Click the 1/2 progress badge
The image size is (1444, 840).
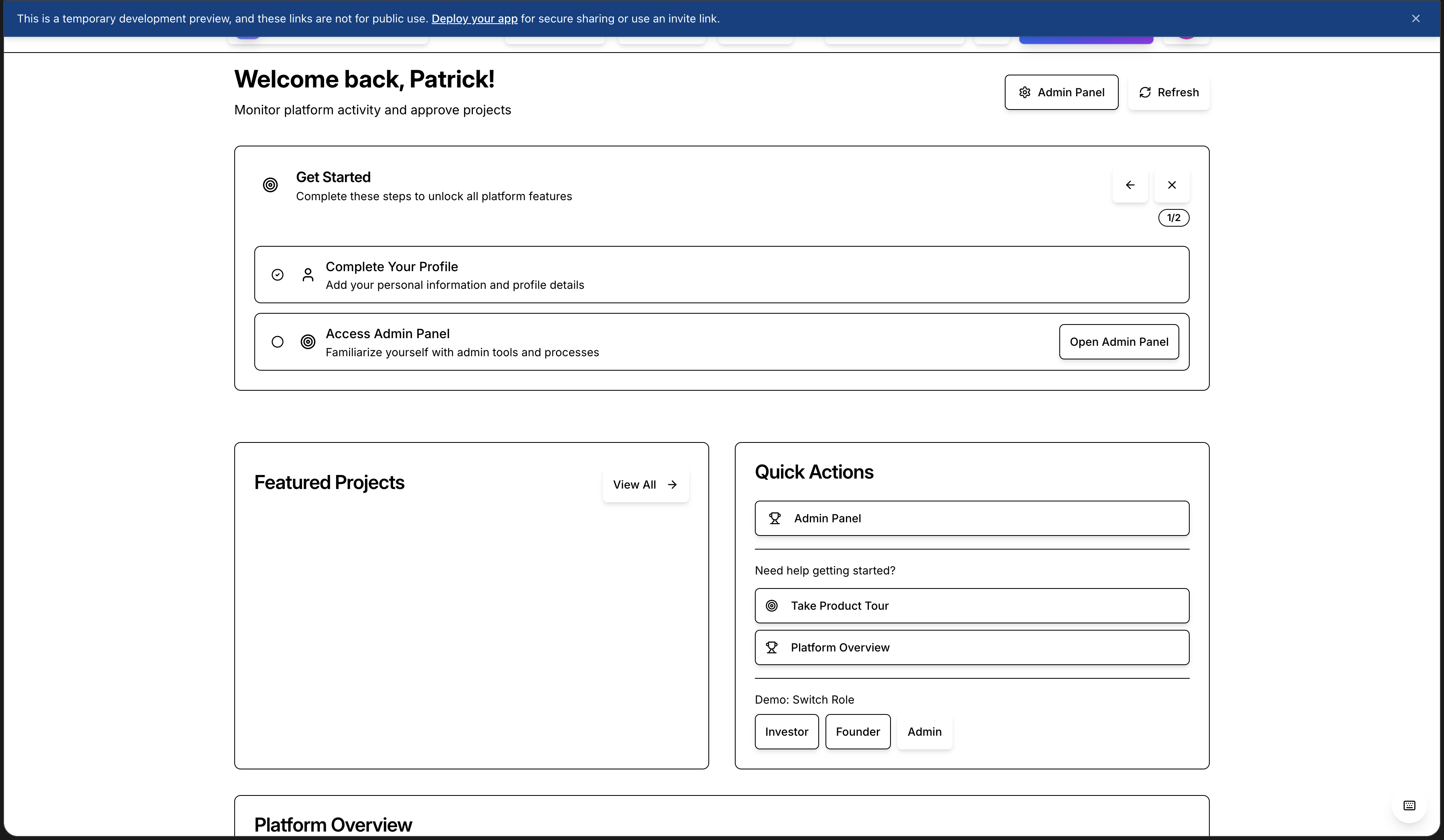pos(1174,218)
